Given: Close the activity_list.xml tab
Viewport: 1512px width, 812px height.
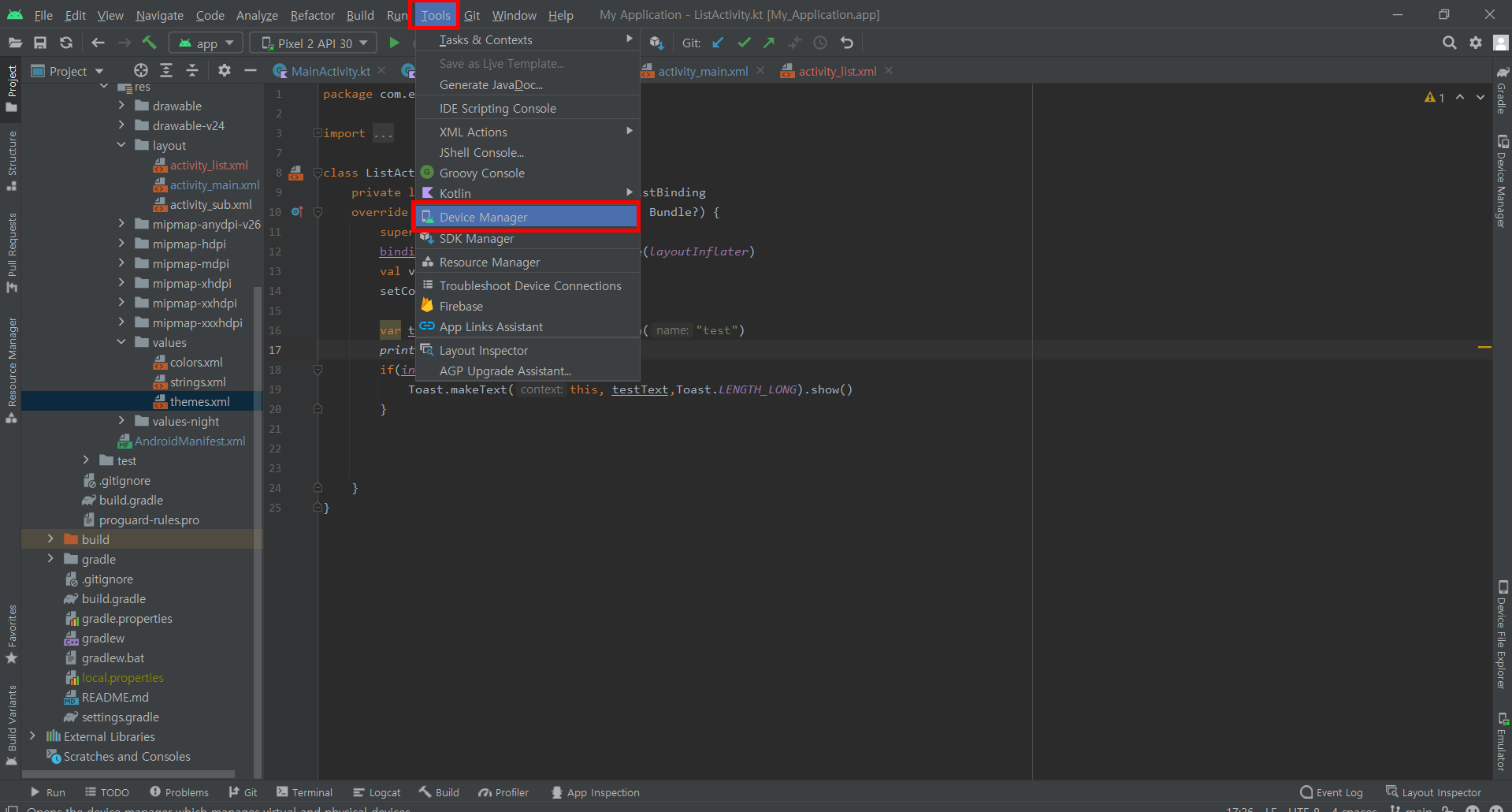Looking at the screenshot, I should coord(889,70).
